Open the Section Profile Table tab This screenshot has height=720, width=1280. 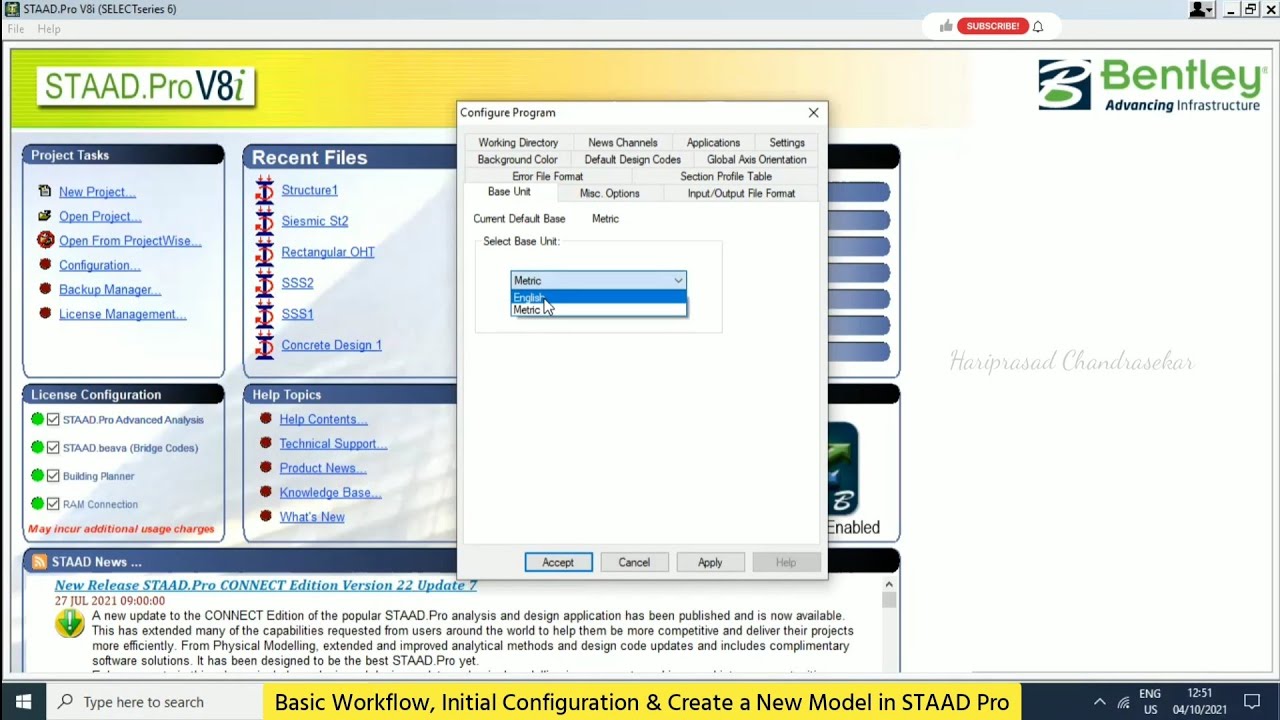click(726, 177)
